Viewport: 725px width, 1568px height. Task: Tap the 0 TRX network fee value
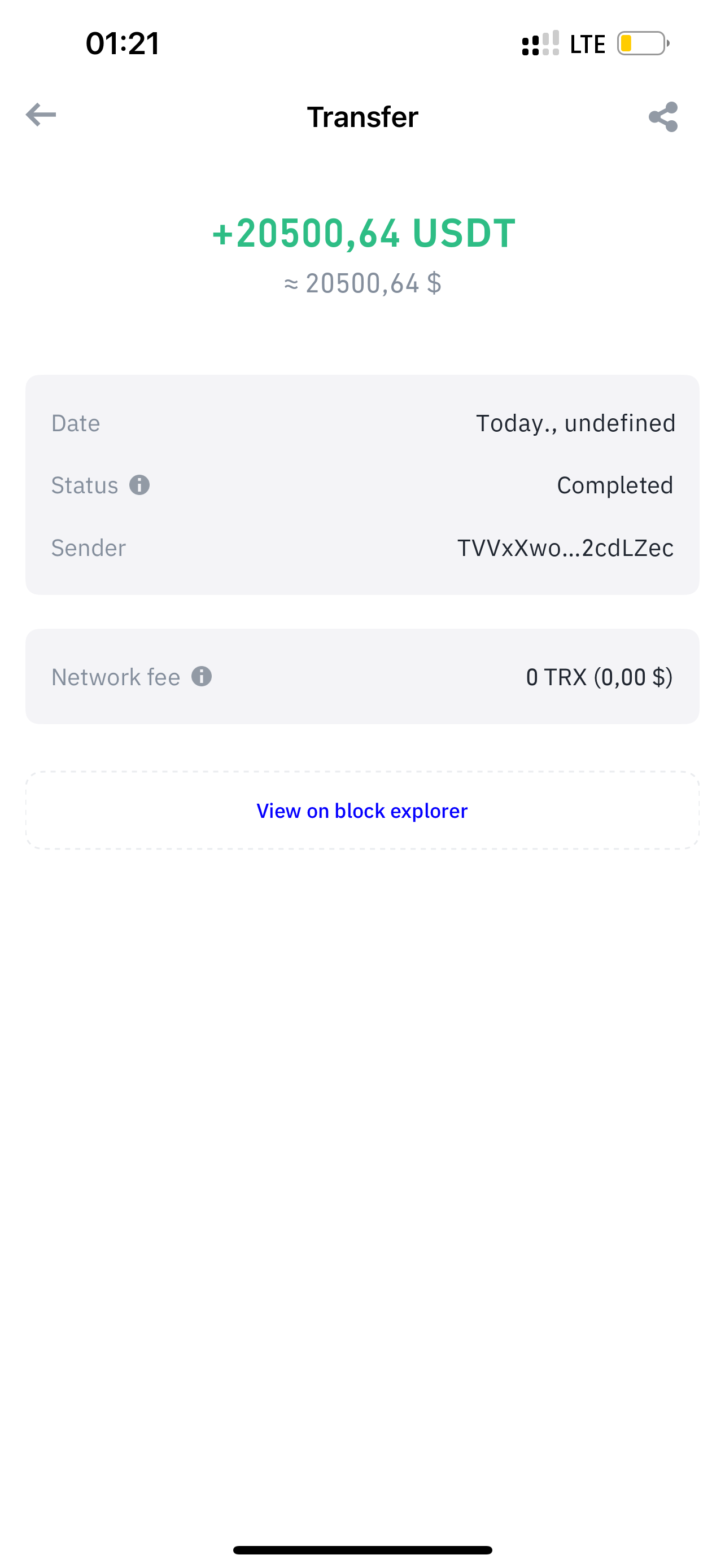[x=599, y=677]
